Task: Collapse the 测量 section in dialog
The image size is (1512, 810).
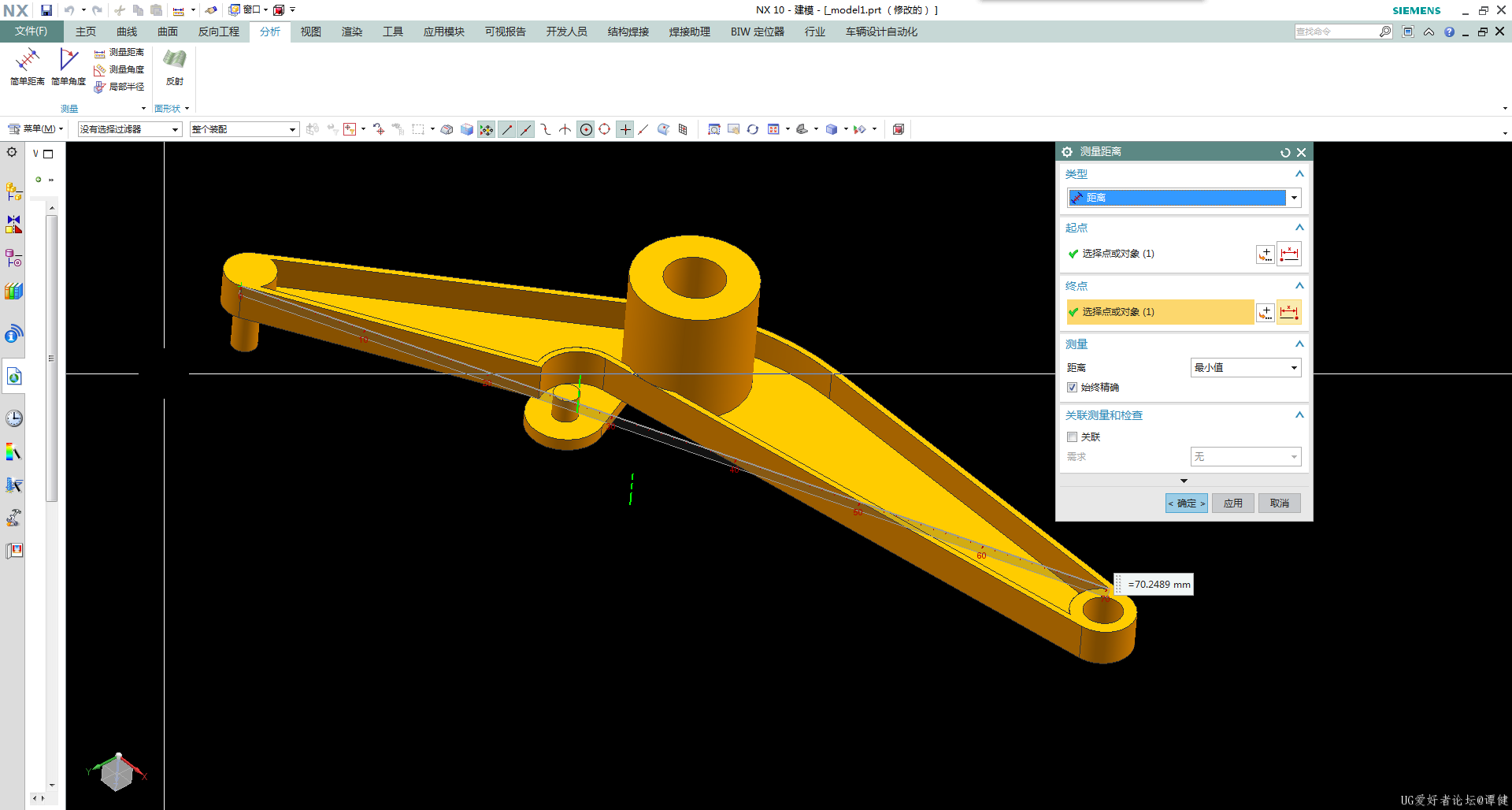Action: (x=1299, y=344)
